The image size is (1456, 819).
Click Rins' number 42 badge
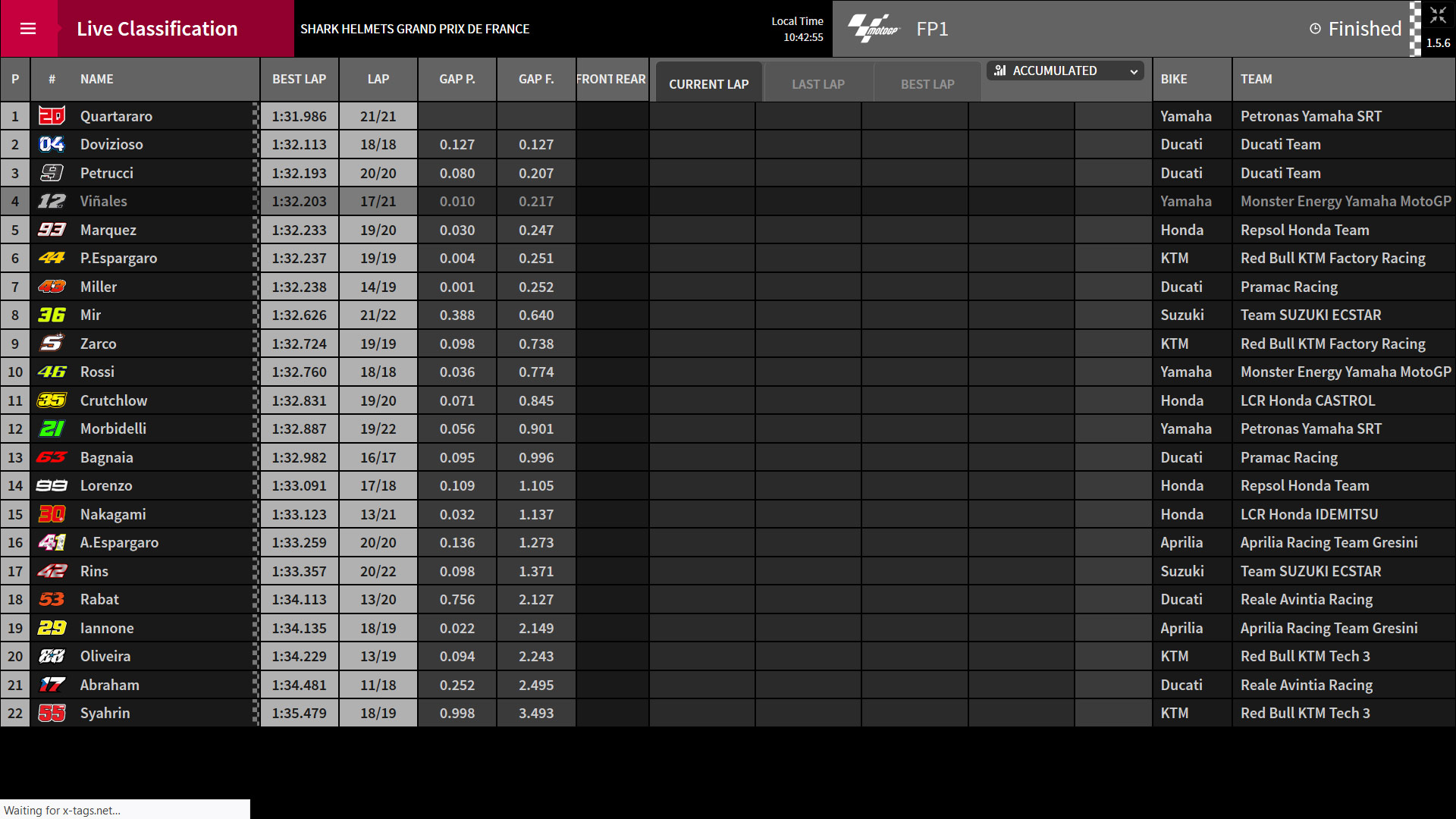[x=52, y=571]
